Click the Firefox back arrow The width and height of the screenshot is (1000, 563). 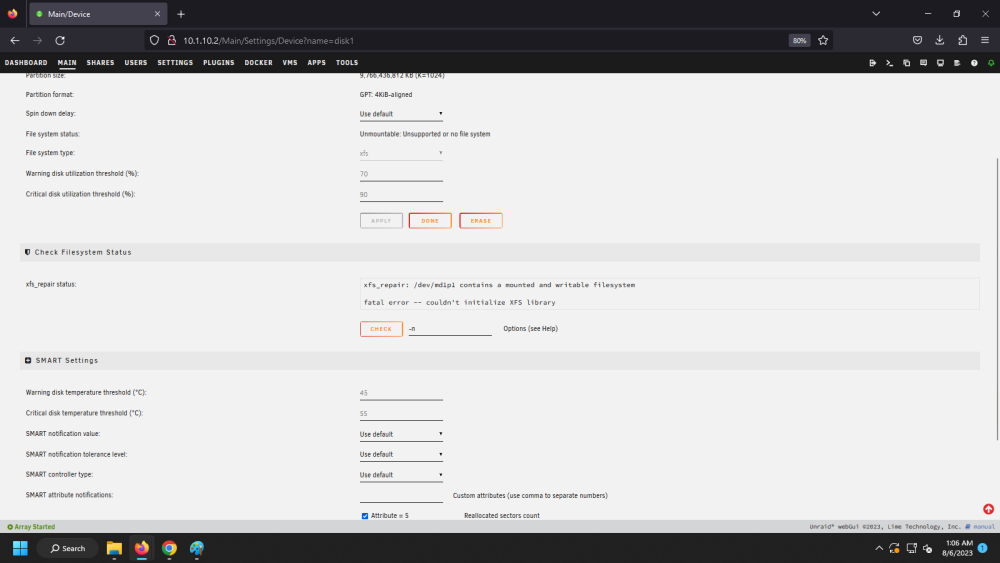click(x=15, y=40)
